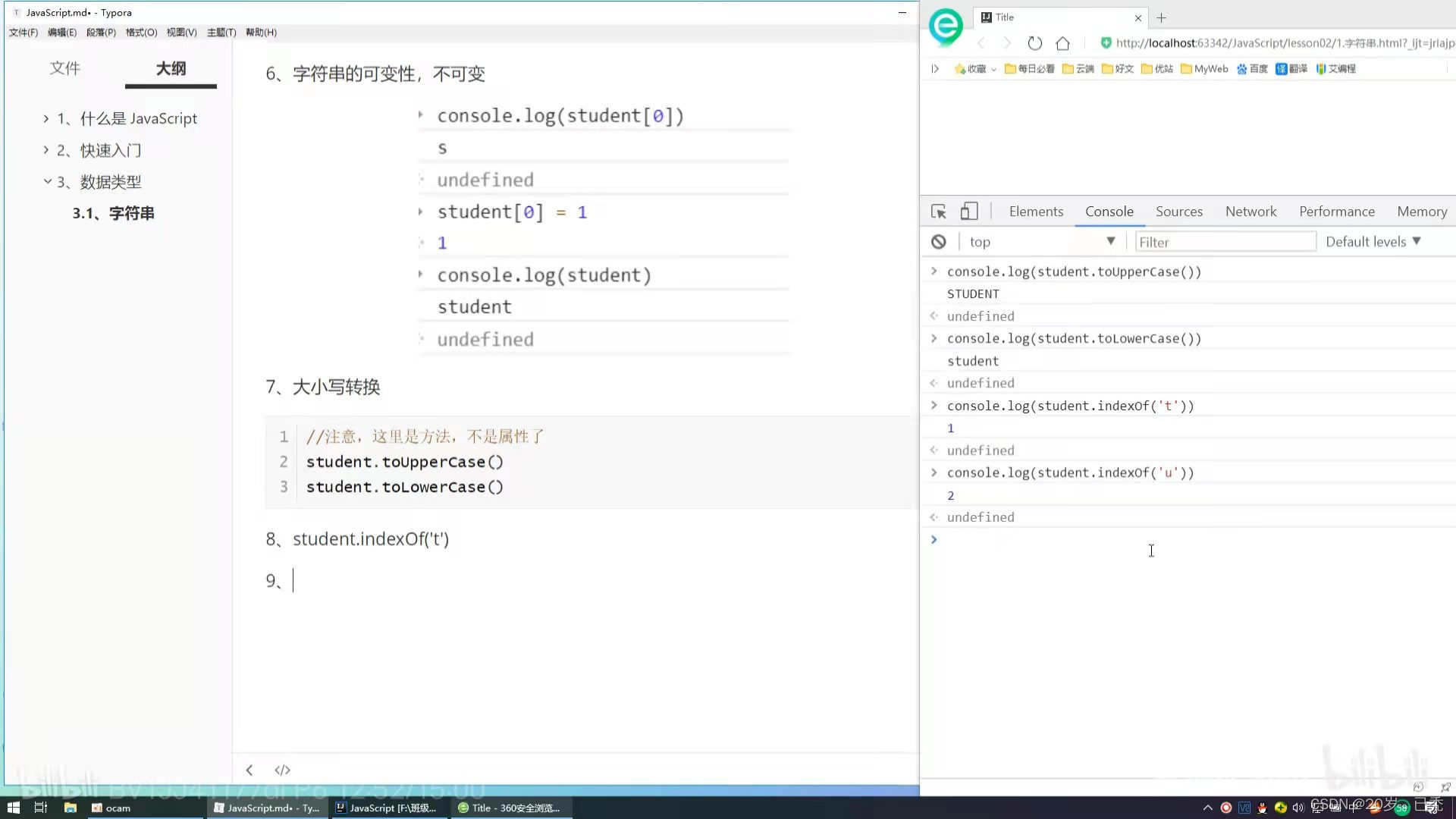
Task: Switch to the Network tab in DevTools
Action: pos(1250,212)
